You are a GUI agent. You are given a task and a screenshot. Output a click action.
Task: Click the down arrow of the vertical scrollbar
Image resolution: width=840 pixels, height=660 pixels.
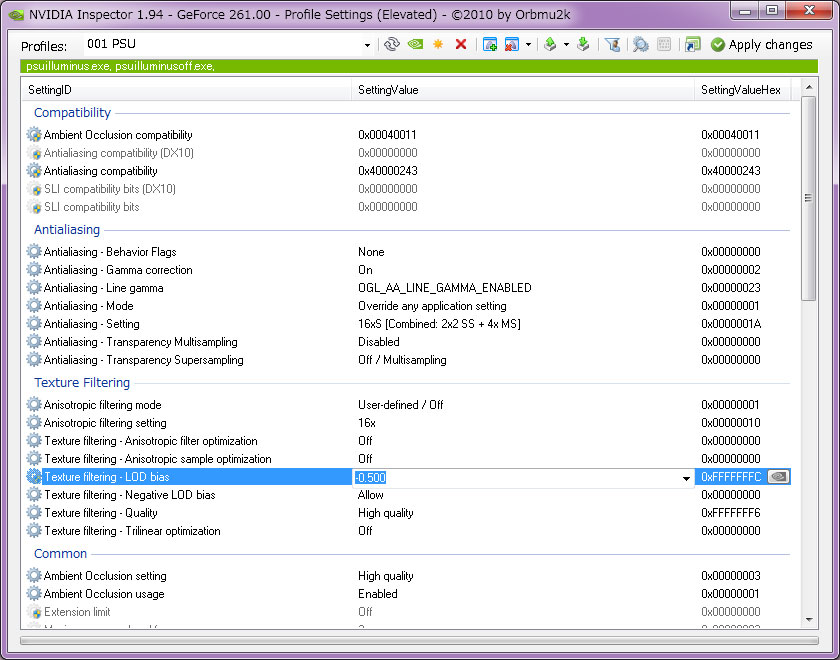click(x=809, y=620)
